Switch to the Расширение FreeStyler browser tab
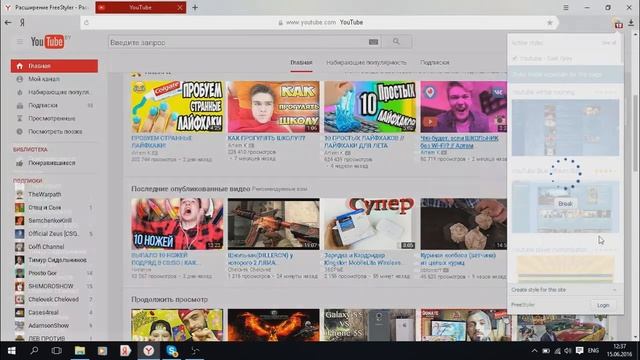640x360 pixels. 47,7
